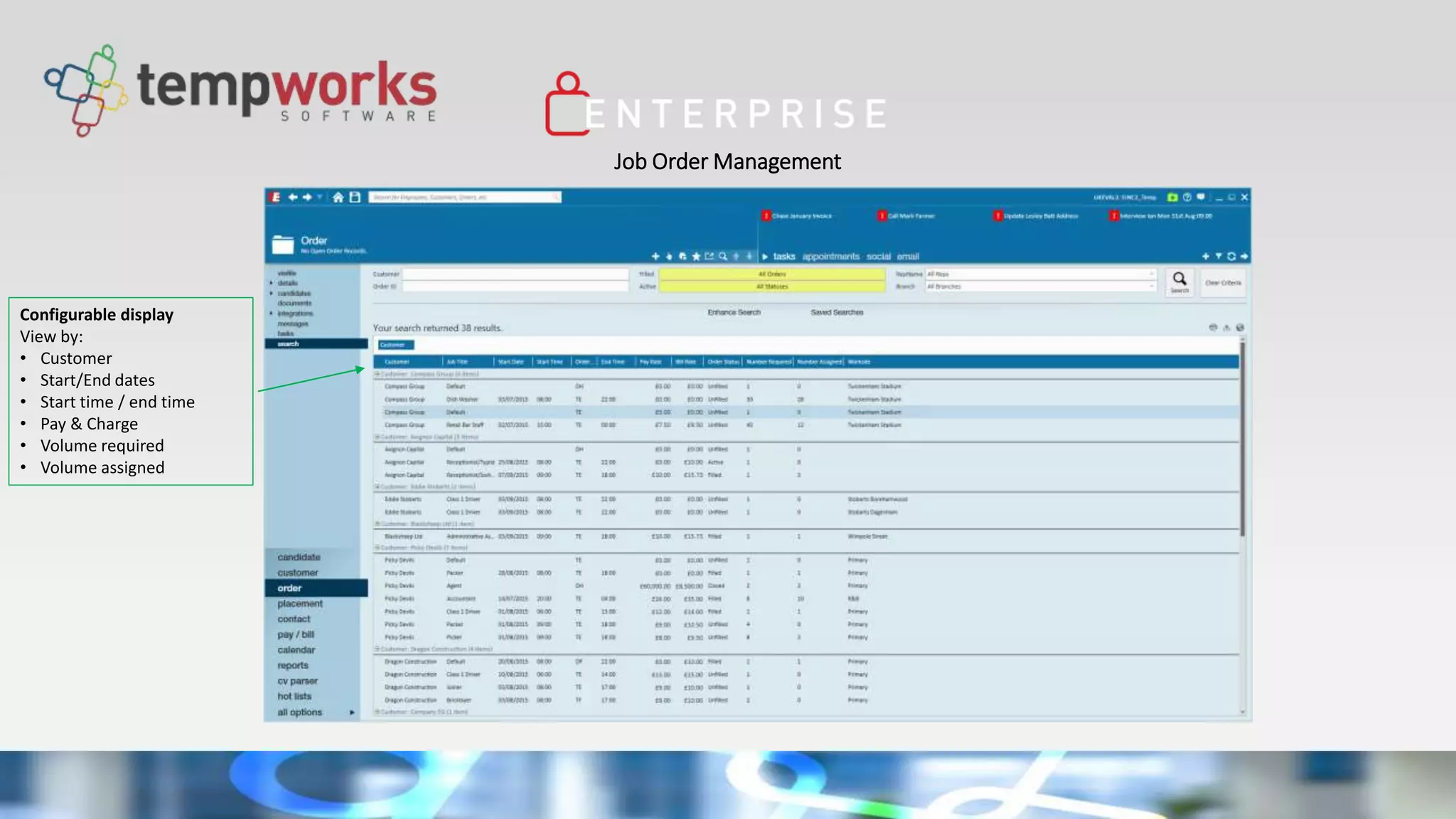Switch to the social tab

click(x=879, y=257)
